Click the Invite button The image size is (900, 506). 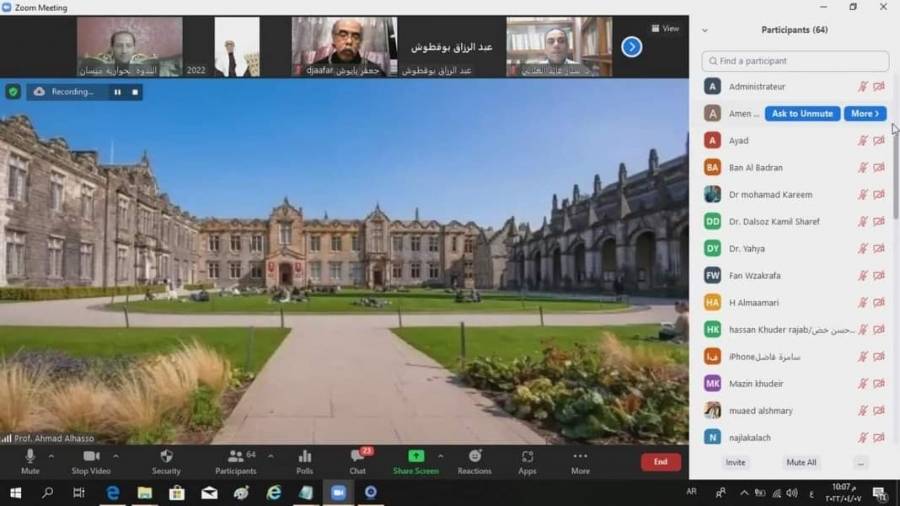[735, 462]
